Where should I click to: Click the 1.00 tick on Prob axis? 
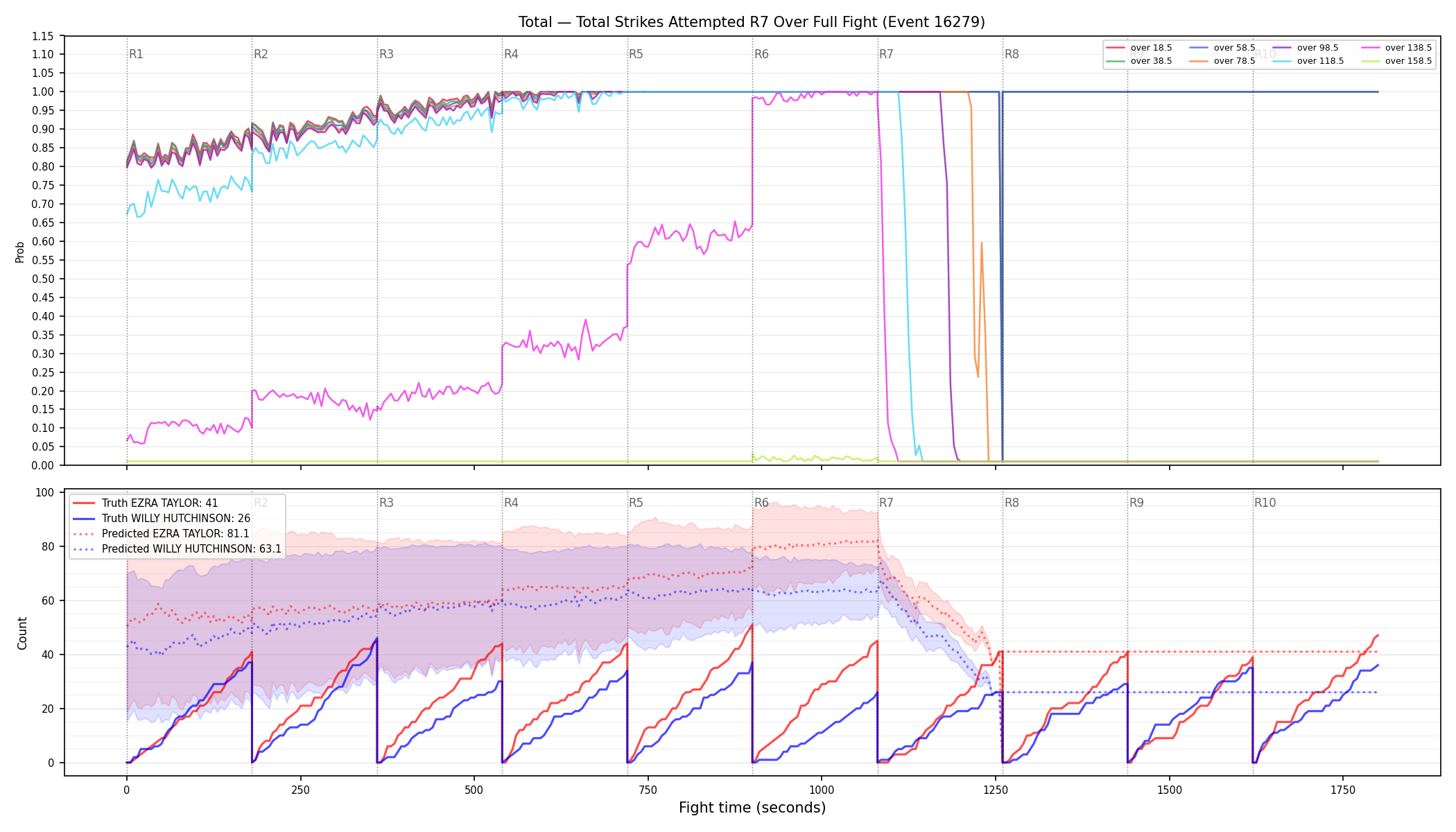pos(43,92)
